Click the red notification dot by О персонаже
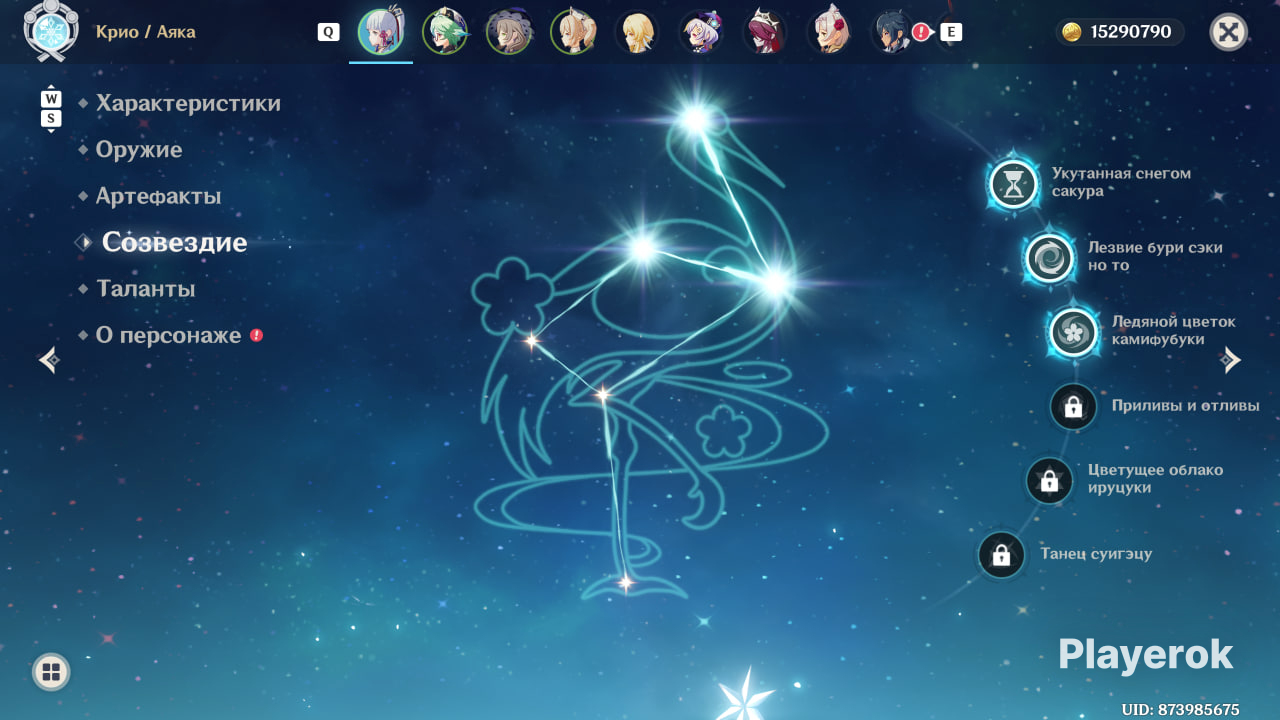This screenshot has width=1280, height=720. coord(256,335)
